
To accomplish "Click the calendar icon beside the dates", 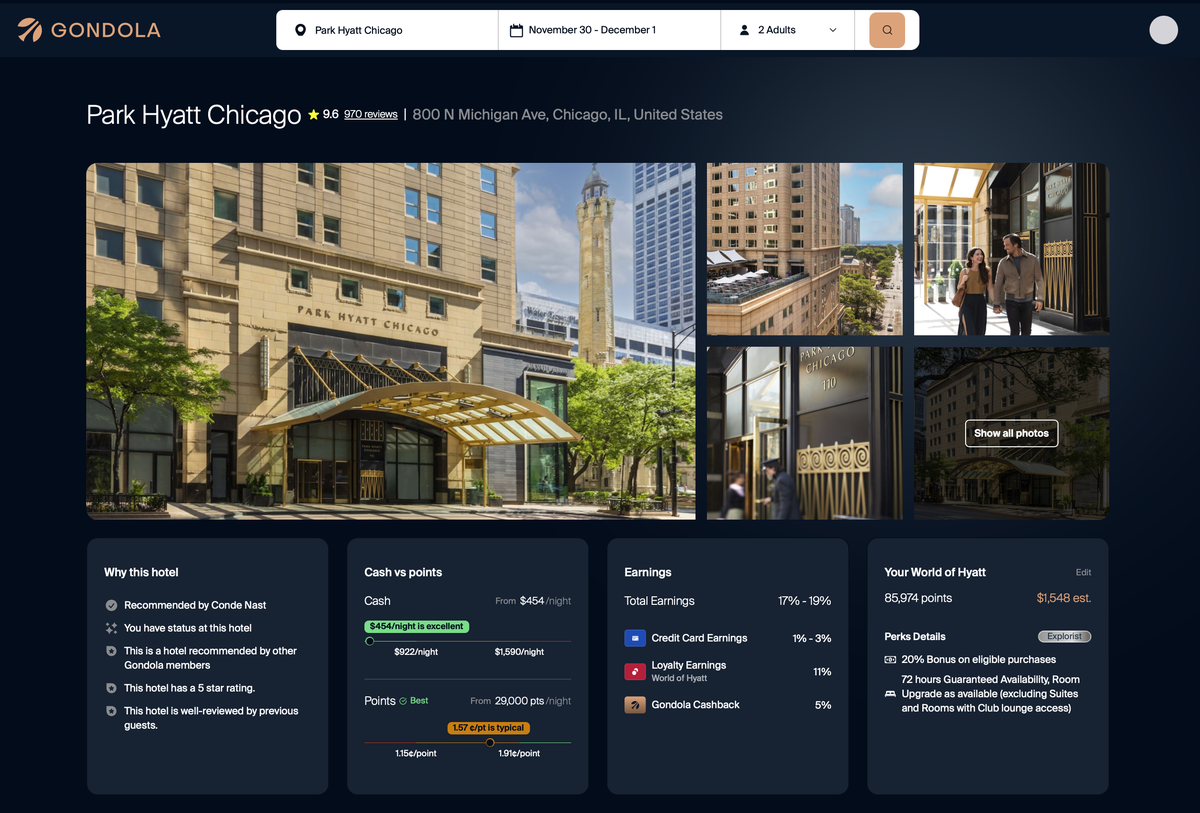I will coord(516,30).
